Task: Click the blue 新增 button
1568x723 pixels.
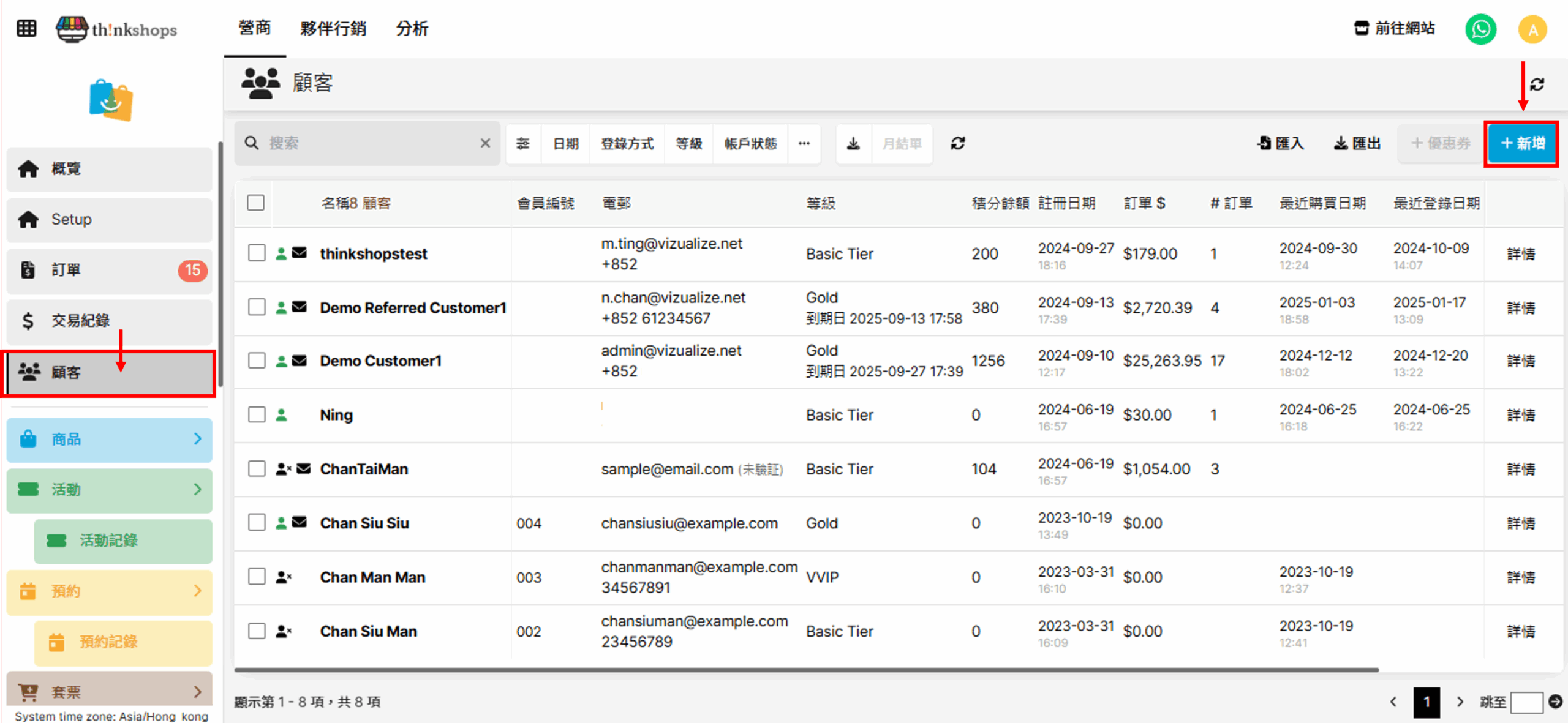Action: (x=1522, y=143)
